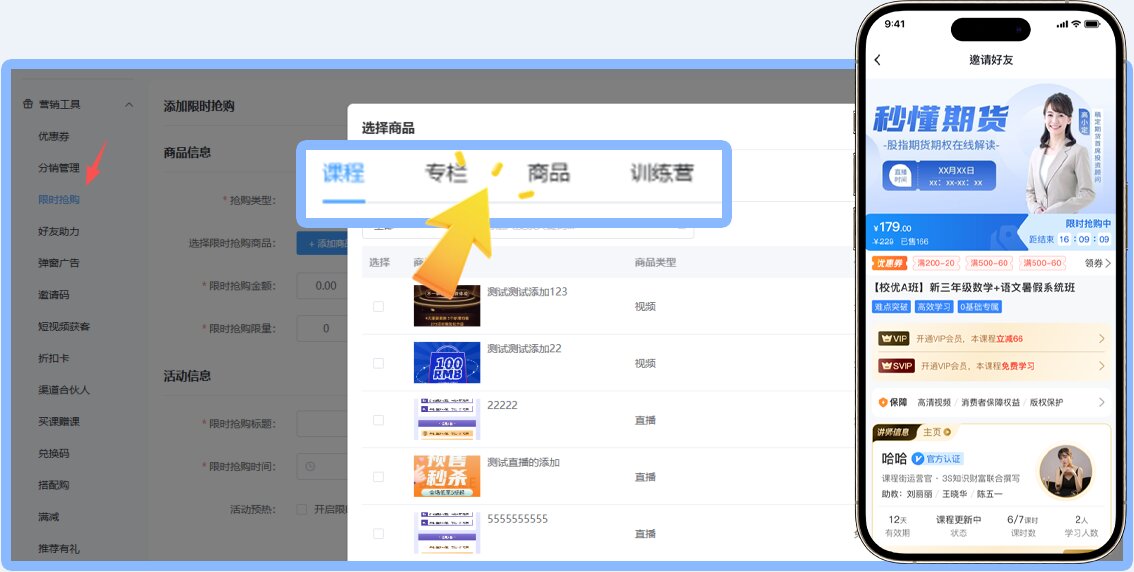The height and width of the screenshot is (572, 1134).
Task: Switch to the 训练营 tab
Action: (662, 174)
